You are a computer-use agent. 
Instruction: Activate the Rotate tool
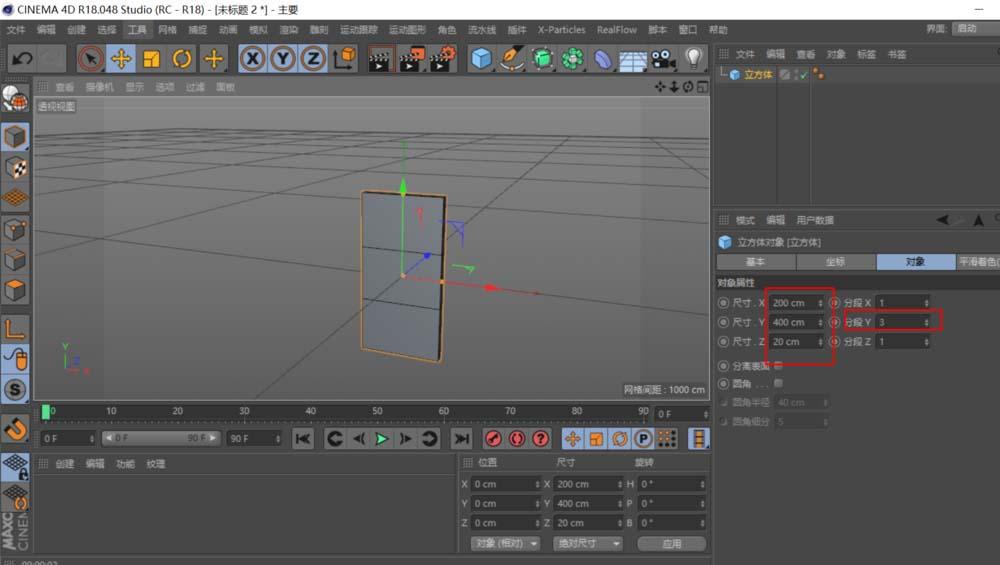(x=182, y=59)
